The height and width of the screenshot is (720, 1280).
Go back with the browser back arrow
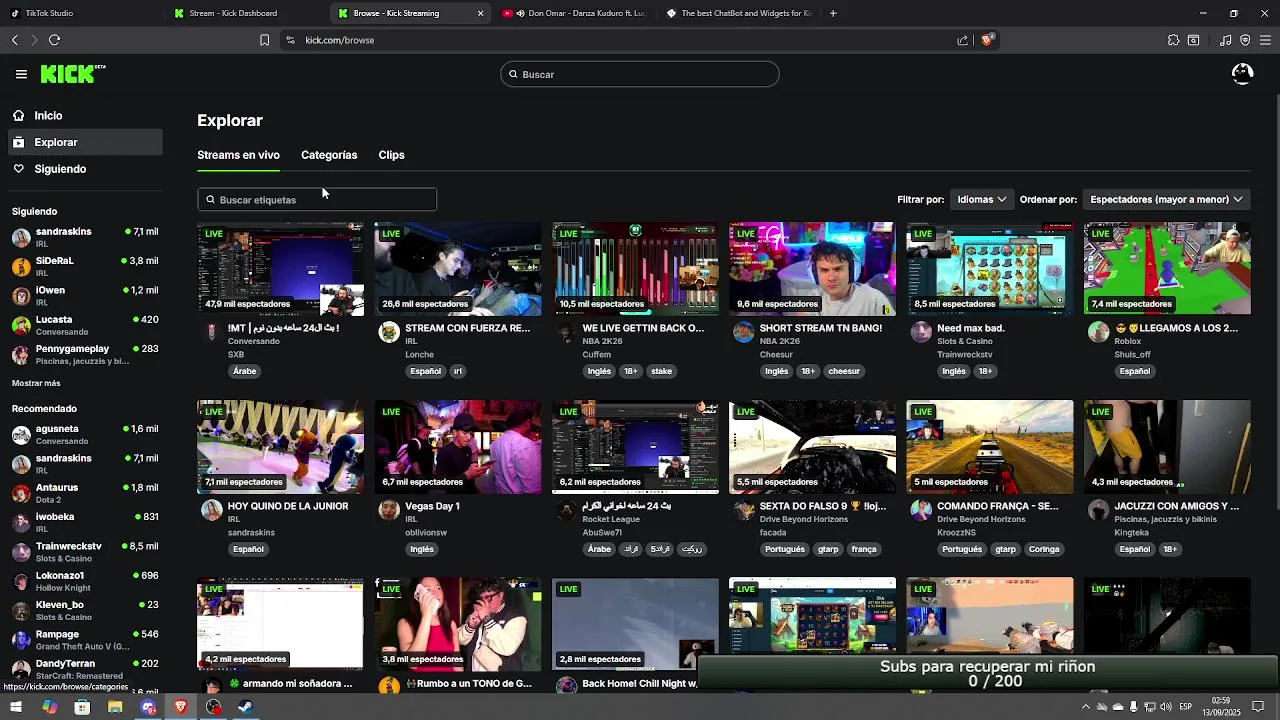tap(15, 40)
